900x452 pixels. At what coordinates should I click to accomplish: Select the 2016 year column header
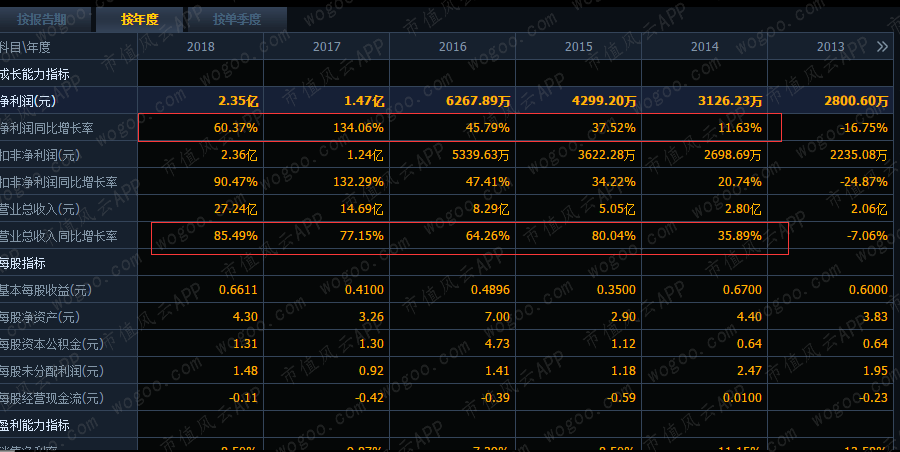point(452,47)
